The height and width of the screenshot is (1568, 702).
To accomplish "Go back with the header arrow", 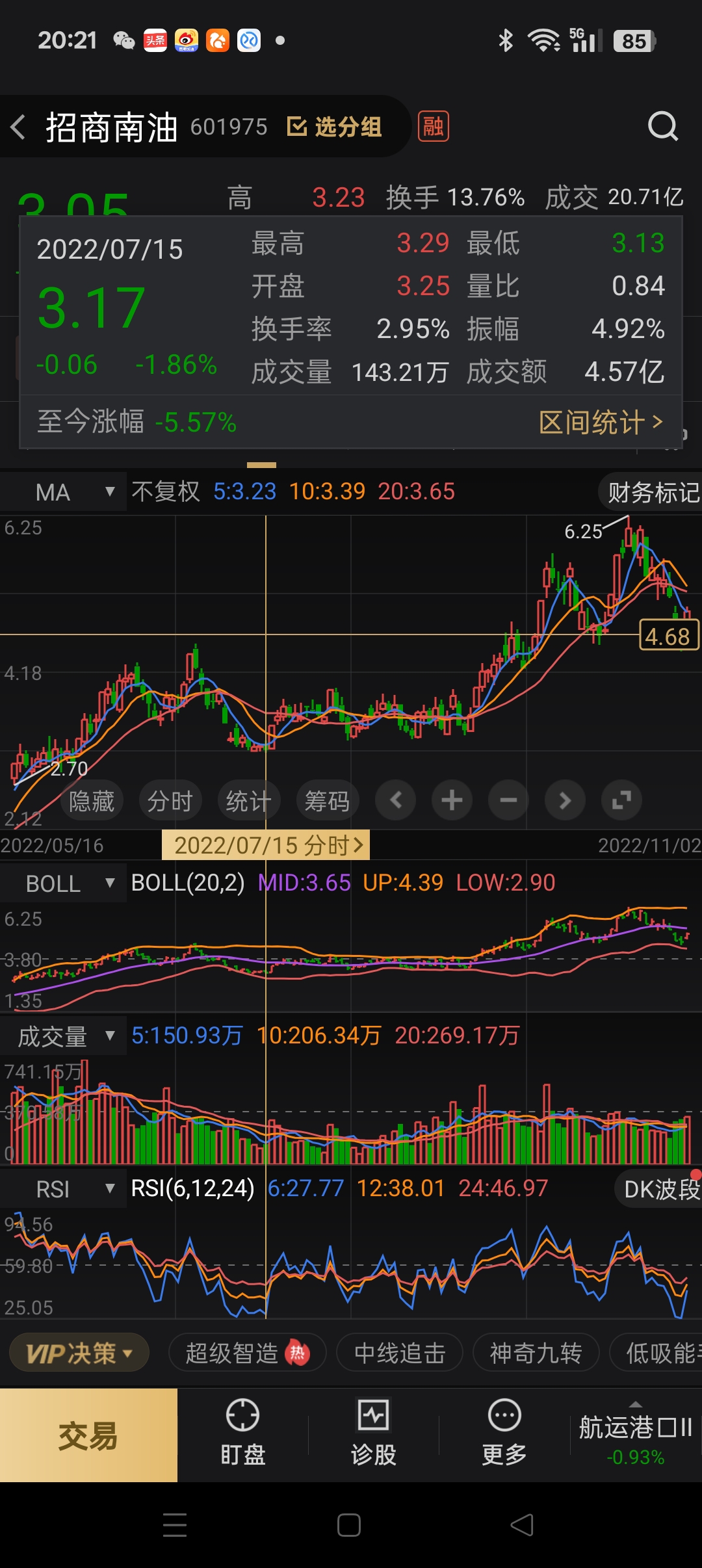I will (x=18, y=127).
